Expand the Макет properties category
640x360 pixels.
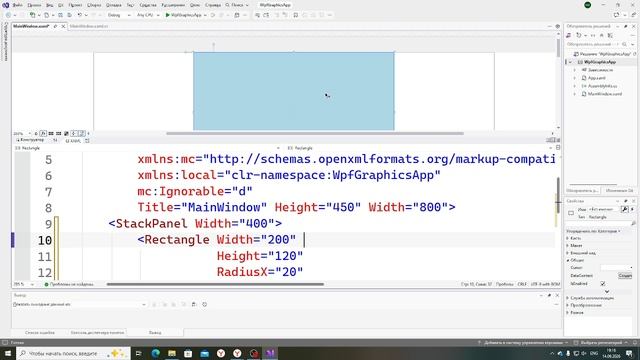(x=568, y=245)
